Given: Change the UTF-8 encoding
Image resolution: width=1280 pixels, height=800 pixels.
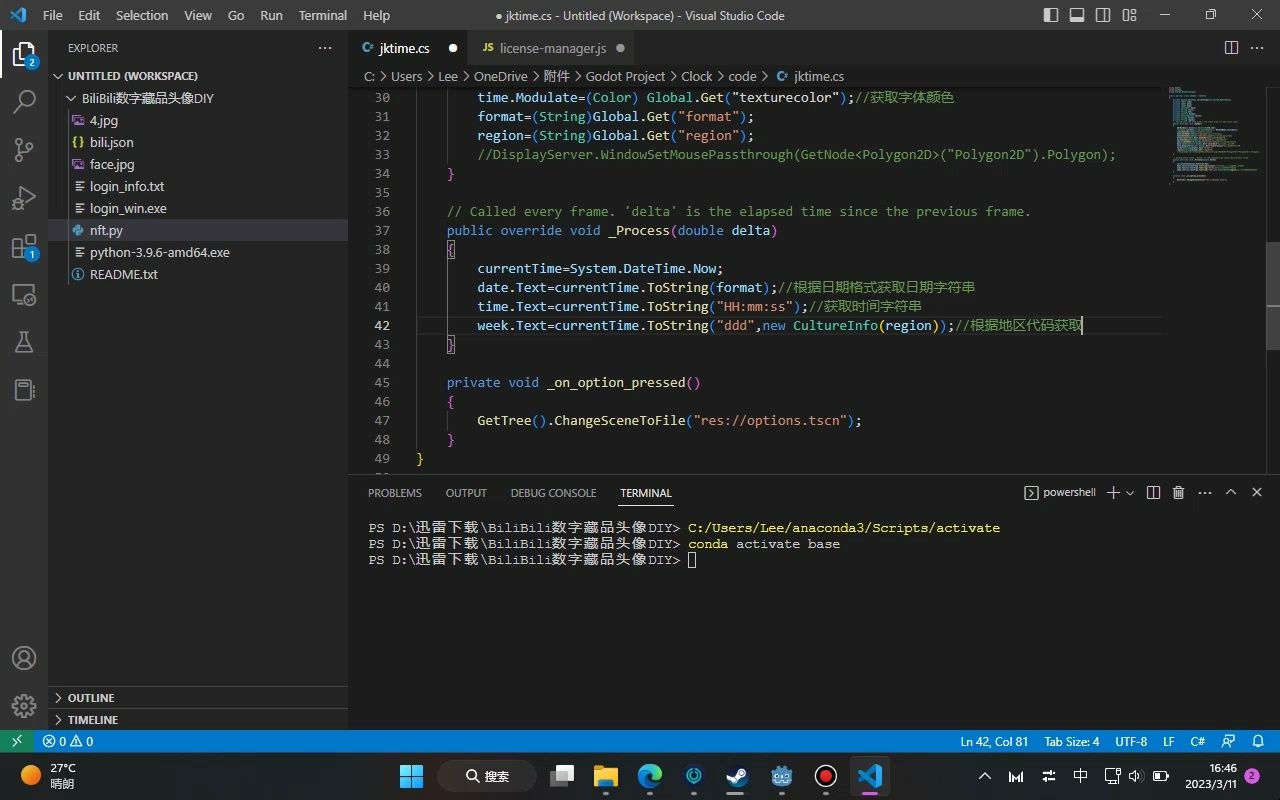Looking at the screenshot, I should (1131, 741).
